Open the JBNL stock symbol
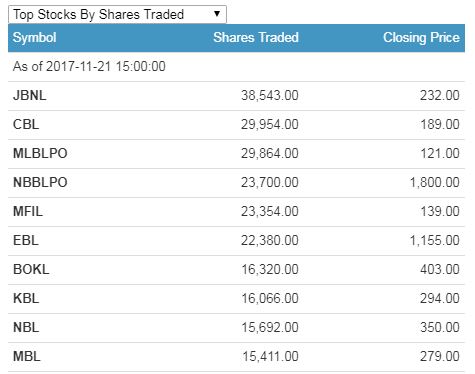The height and width of the screenshot is (374, 475). 30,96
